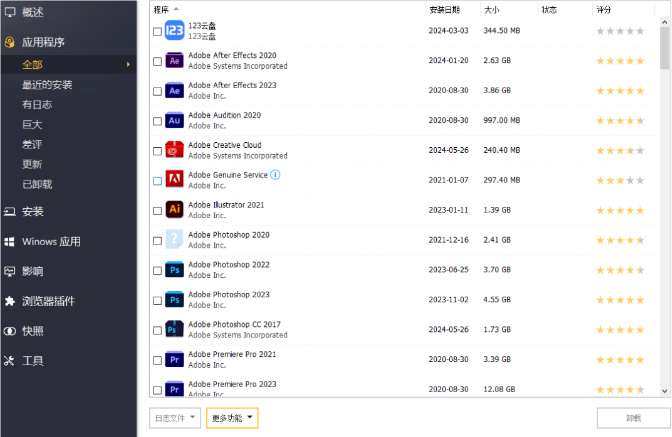Click the Adobe Audition 2020 icon

pos(174,120)
